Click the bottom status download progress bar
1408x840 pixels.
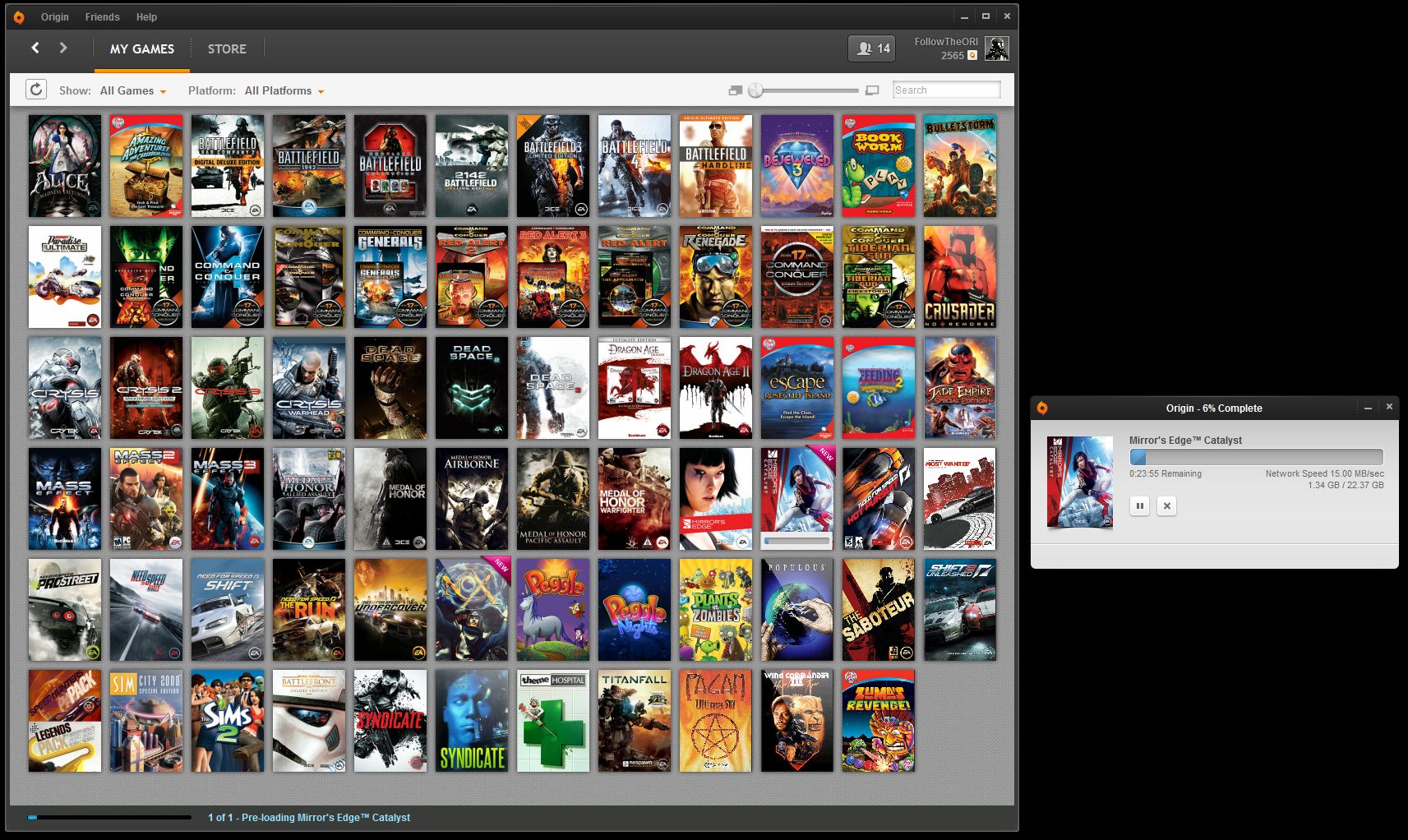[x=109, y=817]
